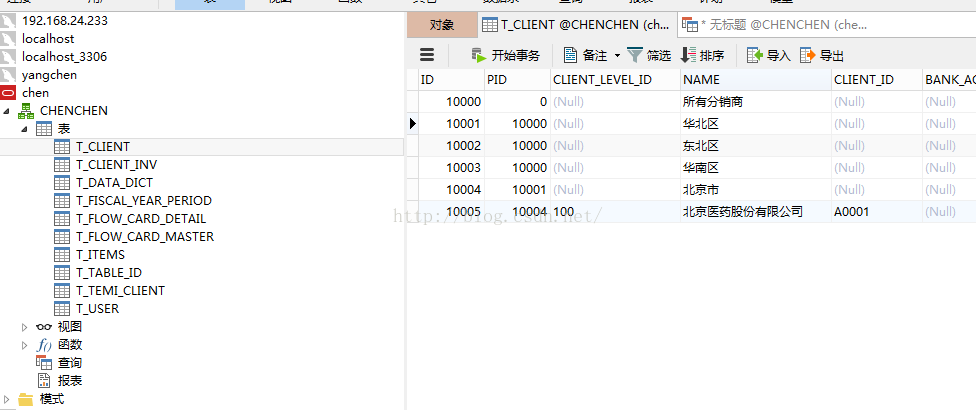976x410 pixels.
Task: Select cell 东北区 in NAME column
Action: (x=756, y=146)
